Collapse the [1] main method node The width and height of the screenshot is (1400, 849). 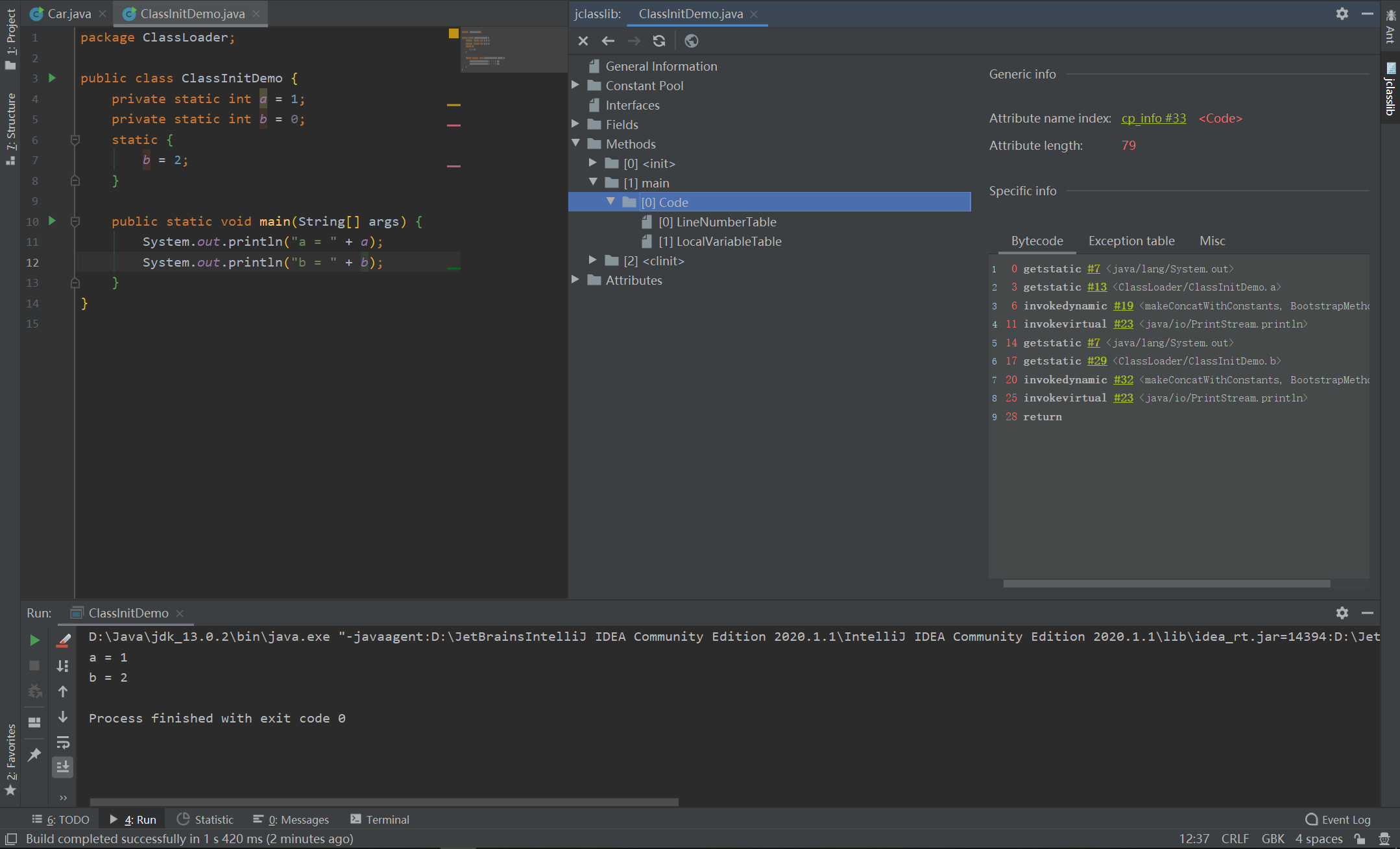pos(593,182)
